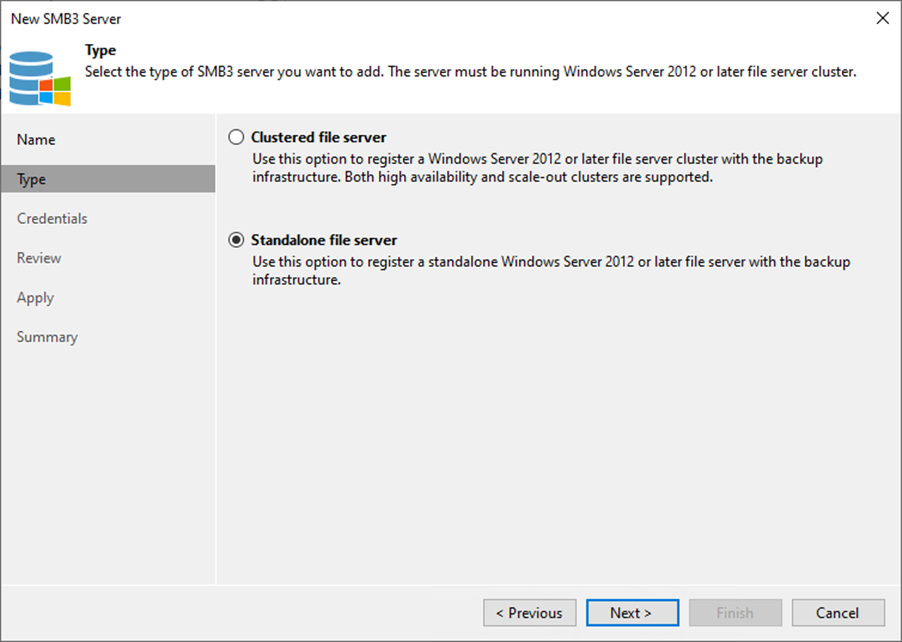Click the Previous button
Viewport: 902px width, 642px height.
pyautogui.click(x=529, y=613)
